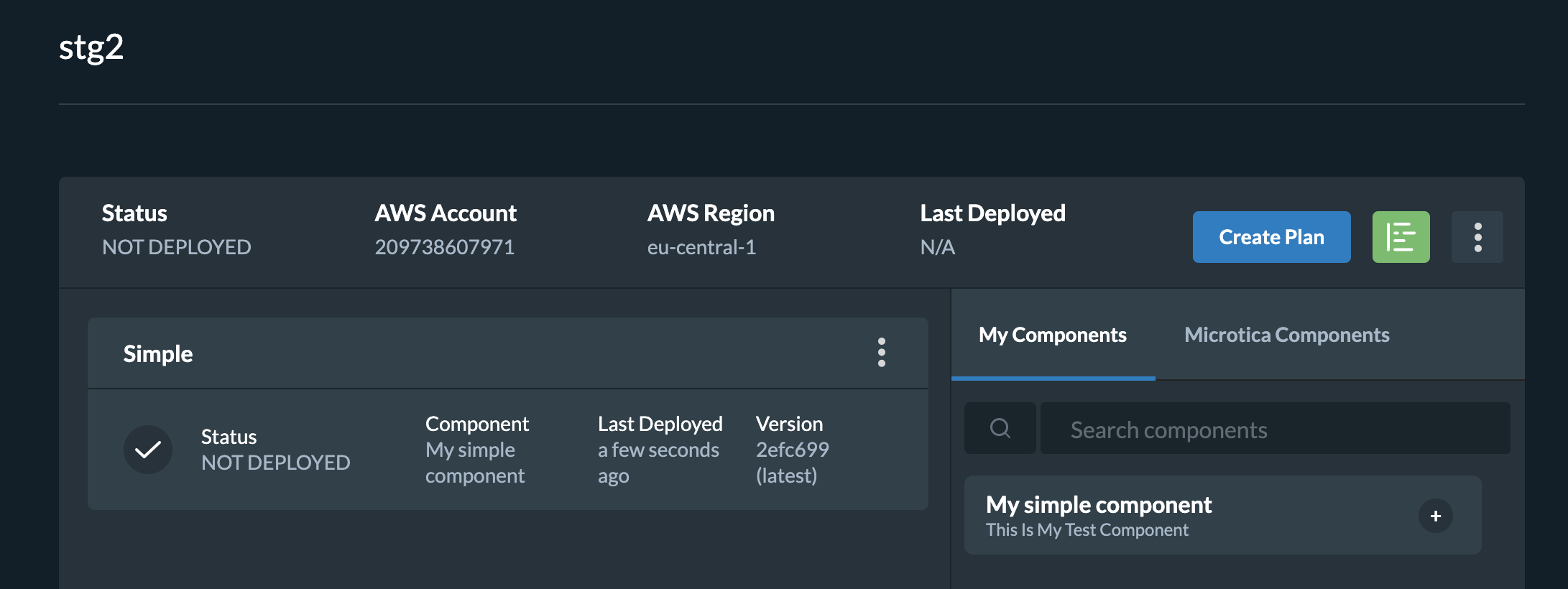Click the eu-central-1 region value
The image size is (1568, 589).
(x=701, y=247)
